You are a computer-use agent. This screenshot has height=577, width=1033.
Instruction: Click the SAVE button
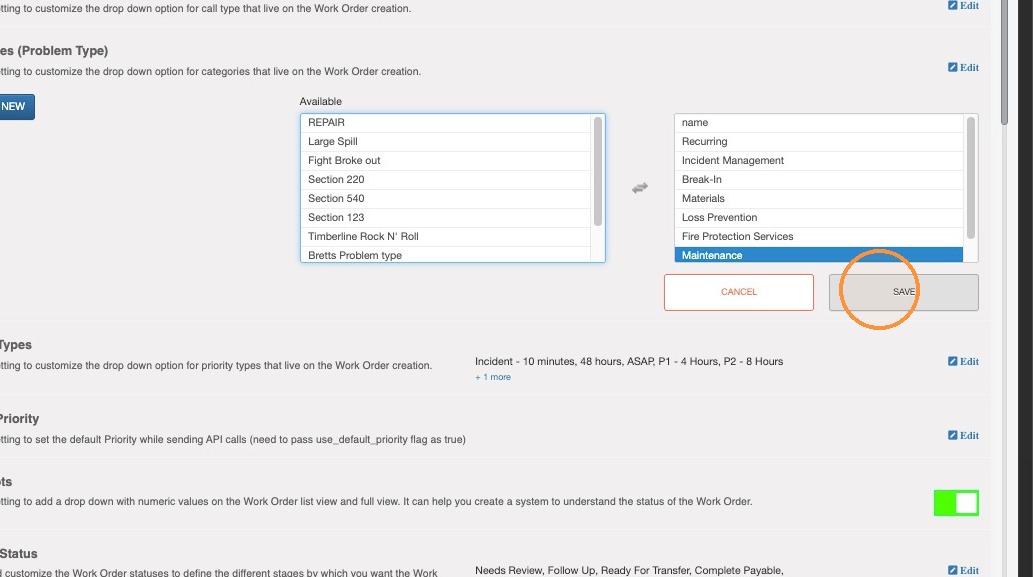point(903,292)
